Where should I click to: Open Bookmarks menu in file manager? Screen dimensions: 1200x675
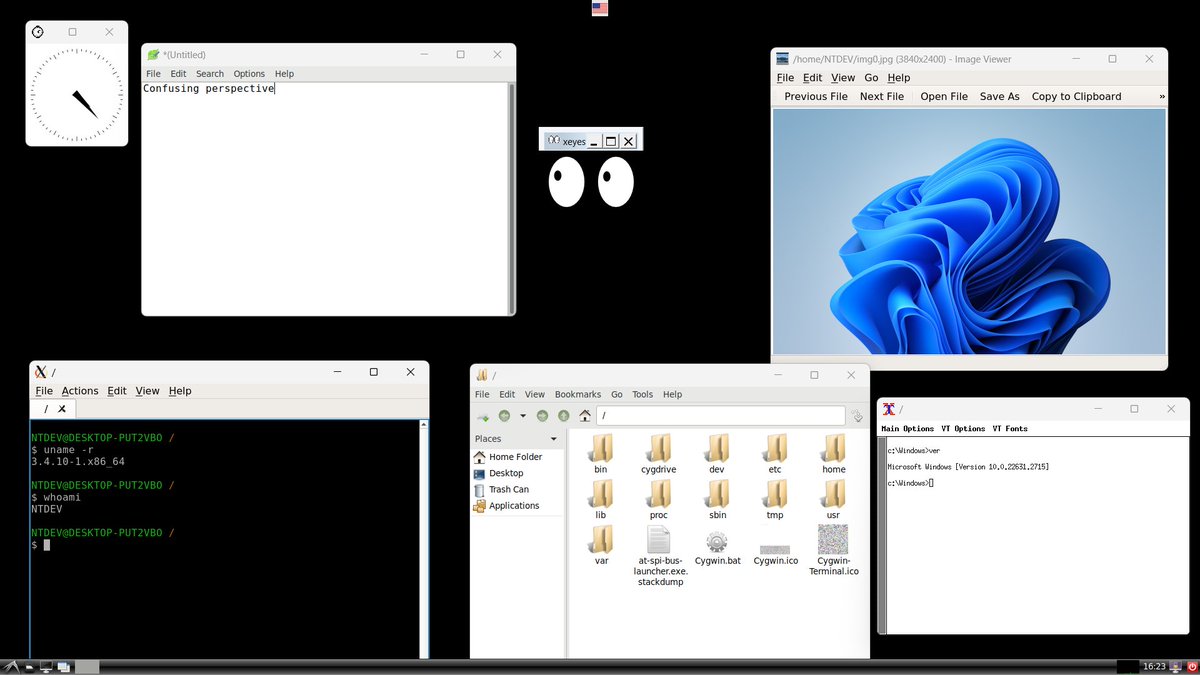pyautogui.click(x=578, y=395)
